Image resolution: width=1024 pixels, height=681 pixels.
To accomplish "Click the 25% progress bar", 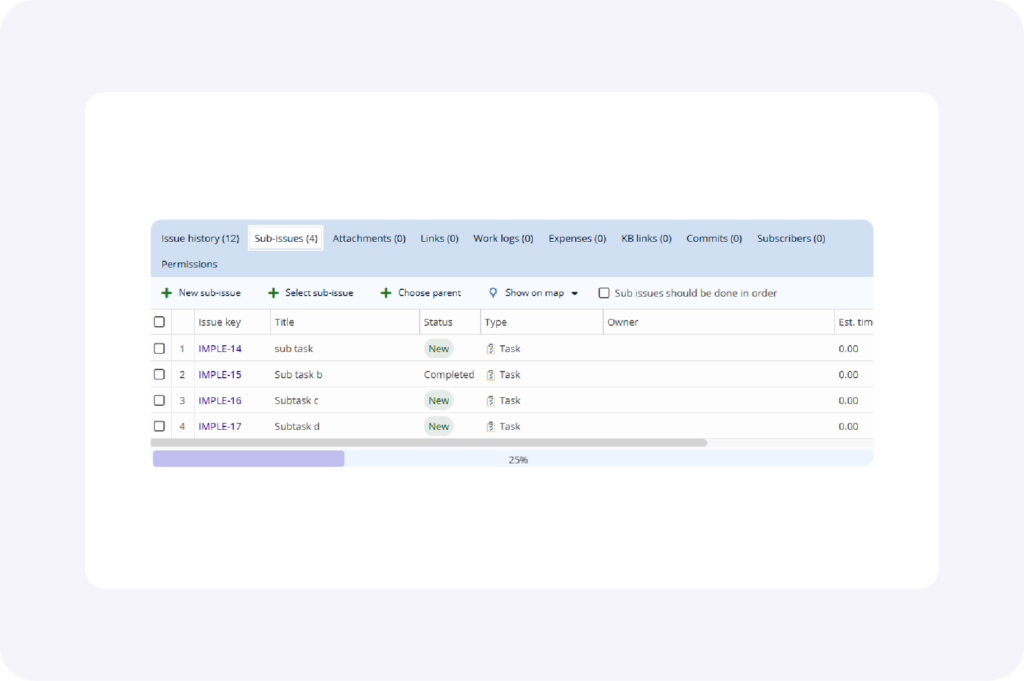I will point(513,459).
